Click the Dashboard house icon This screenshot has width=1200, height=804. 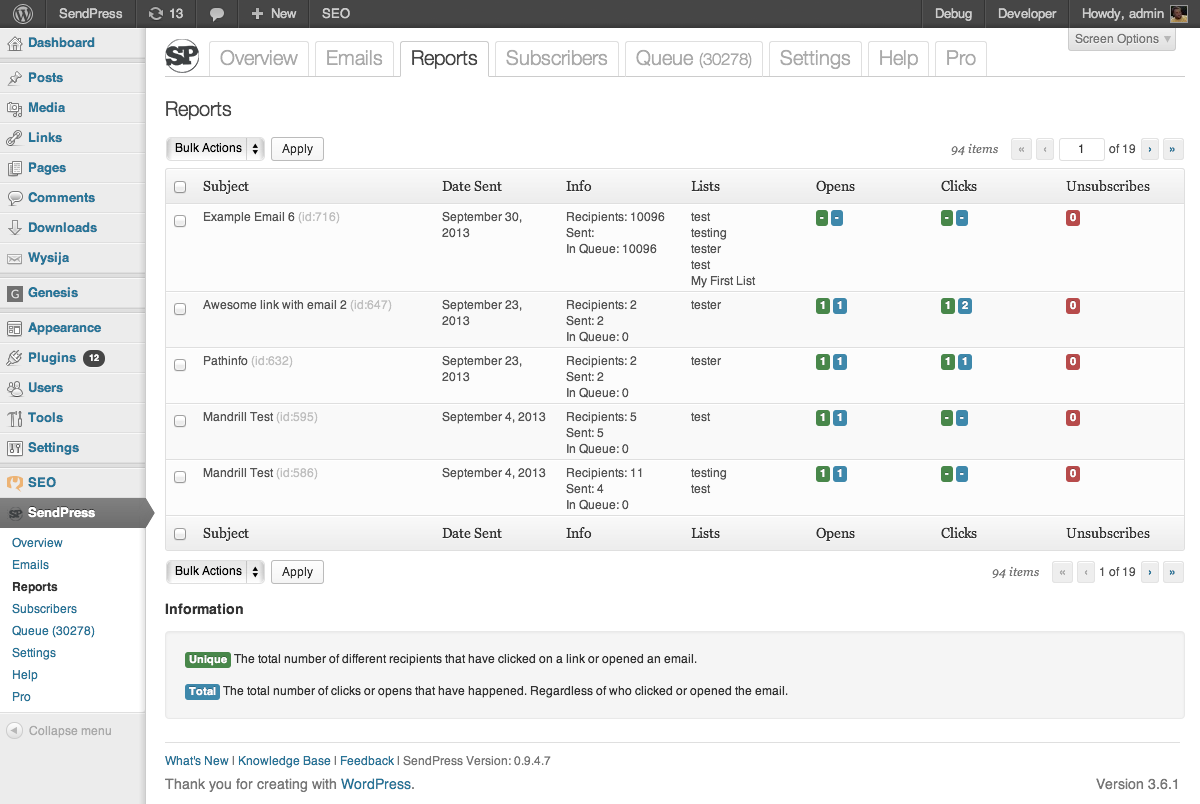point(15,43)
